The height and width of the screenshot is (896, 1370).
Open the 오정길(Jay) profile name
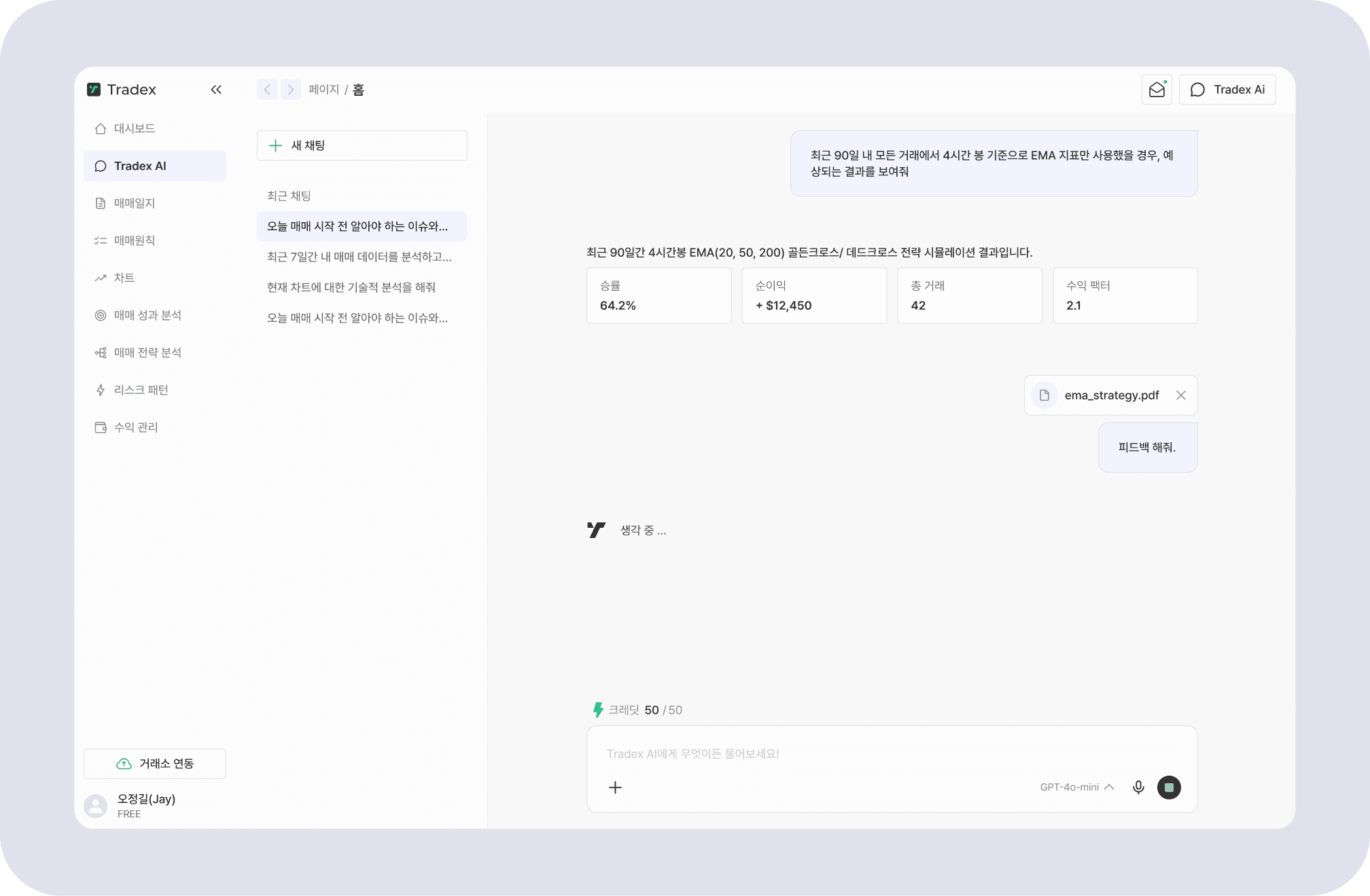[x=146, y=799]
